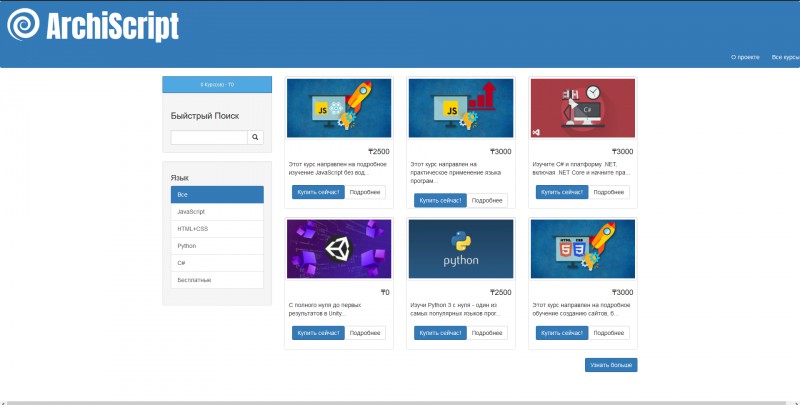Filter courses by JavaScript
The height and width of the screenshot is (405, 800).
pyautogui.click(x=217, y=212)
